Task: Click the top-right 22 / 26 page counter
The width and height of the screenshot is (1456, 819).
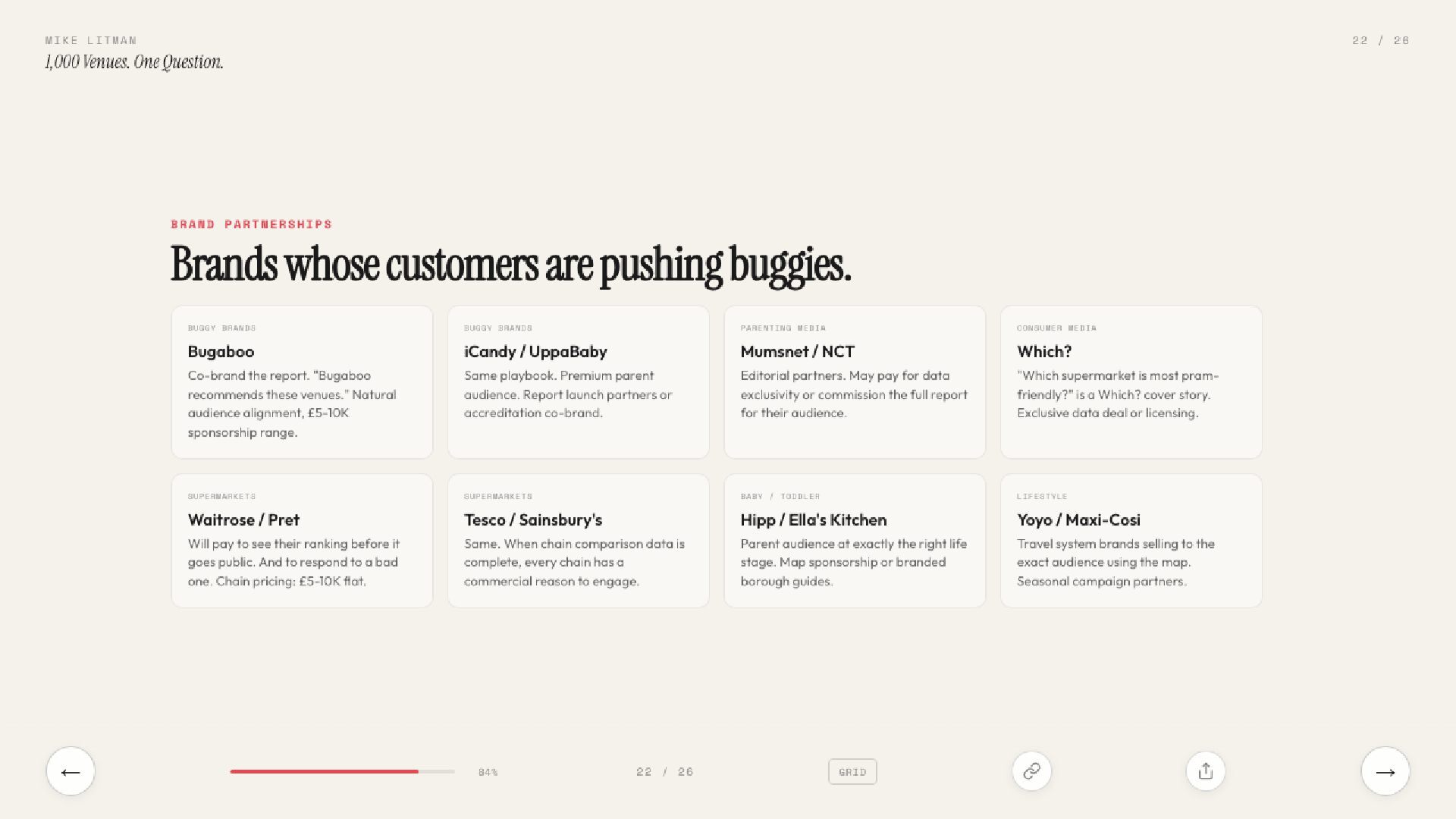Action: coord(1380,40)
